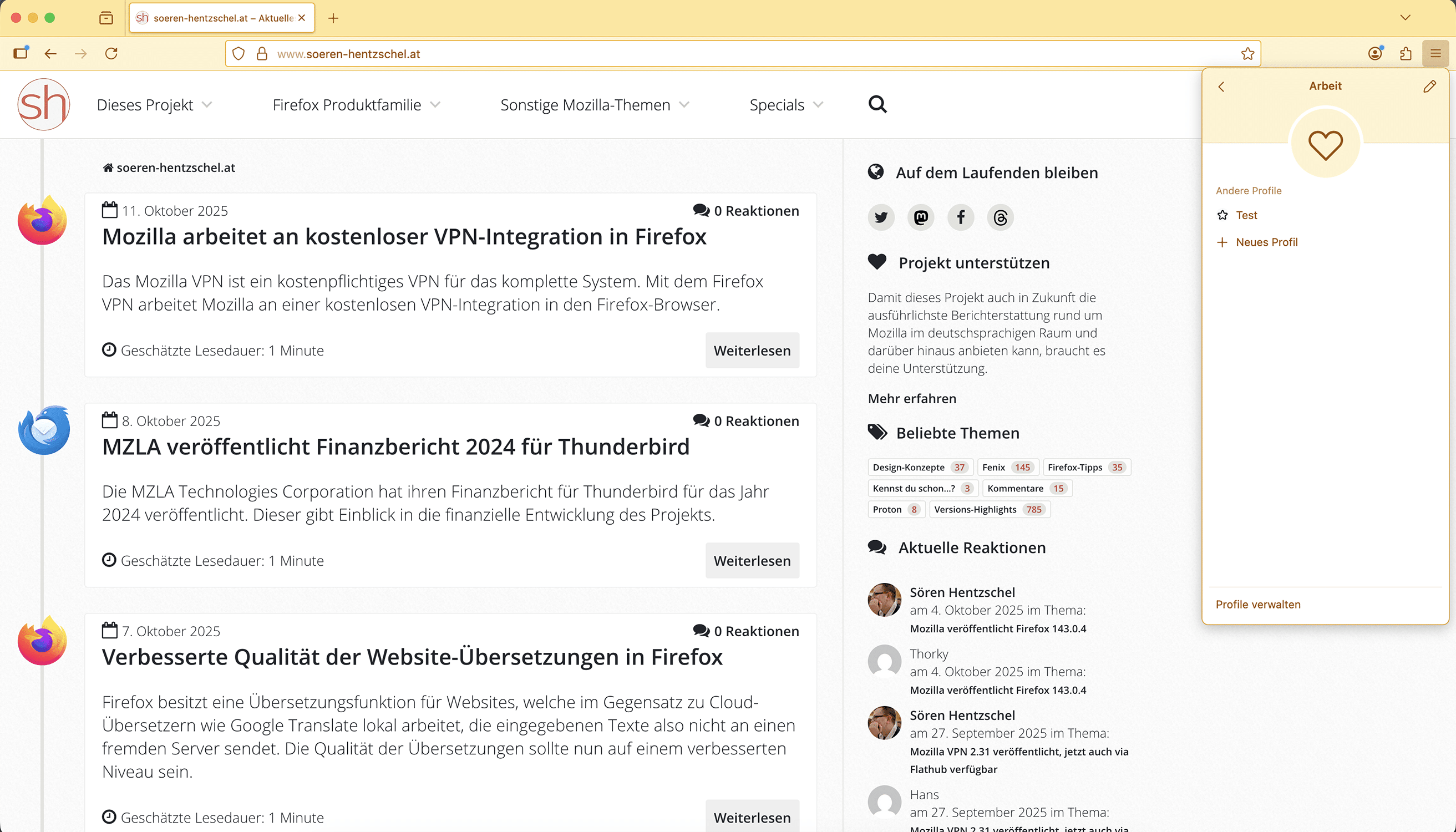Expand the Dieses Projekt menu

point(154,105)
